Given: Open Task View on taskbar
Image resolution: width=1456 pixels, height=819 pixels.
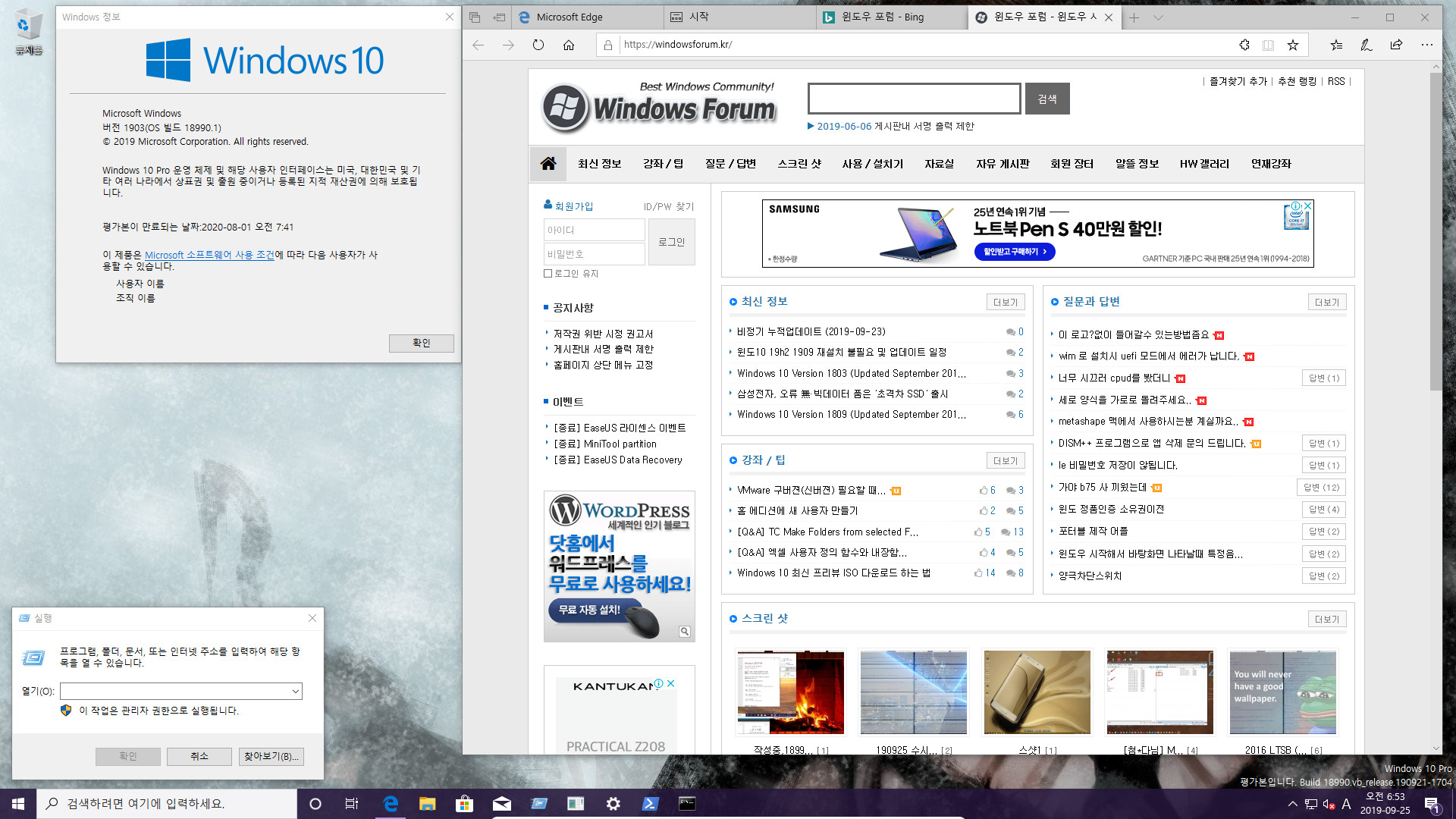Looking at the screenshot, I should pyautogui.click(x=351, y=804).
